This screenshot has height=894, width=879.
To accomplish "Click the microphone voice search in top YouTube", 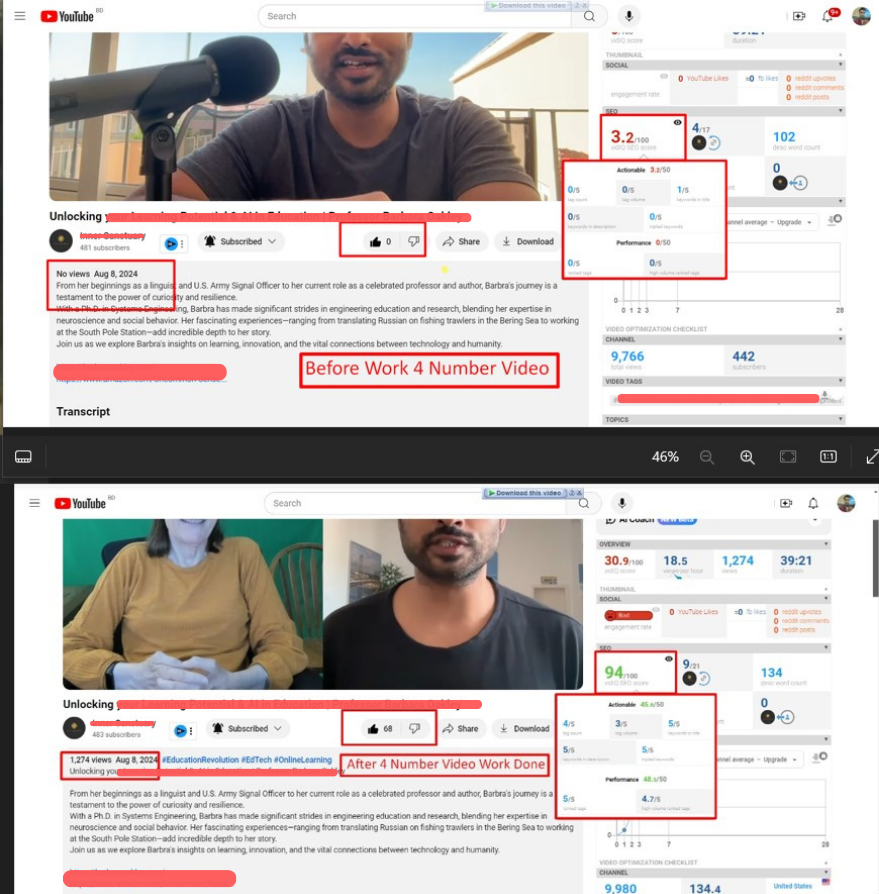I will [629, 16].
